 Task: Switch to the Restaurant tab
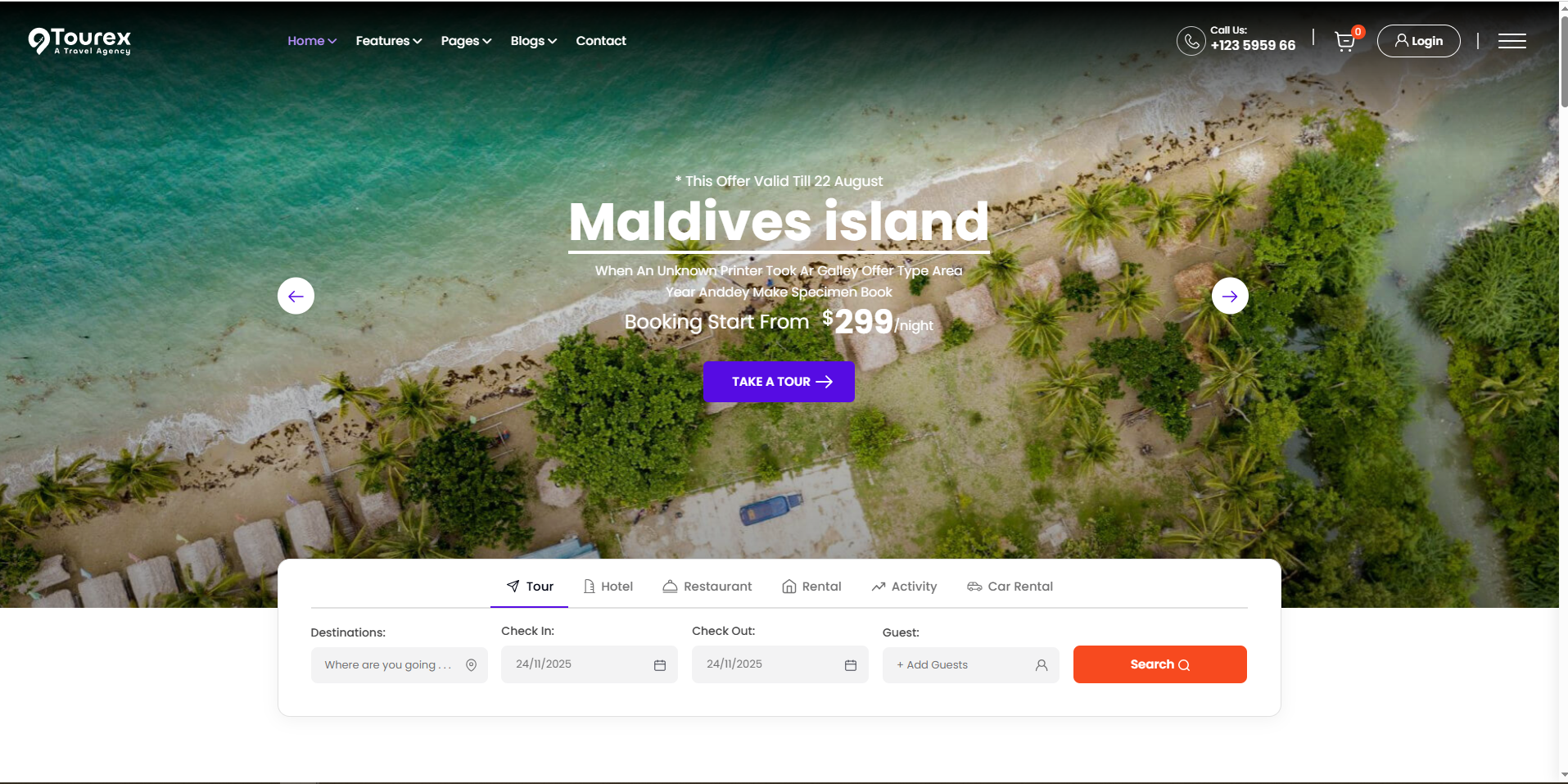tap(707, 587)
